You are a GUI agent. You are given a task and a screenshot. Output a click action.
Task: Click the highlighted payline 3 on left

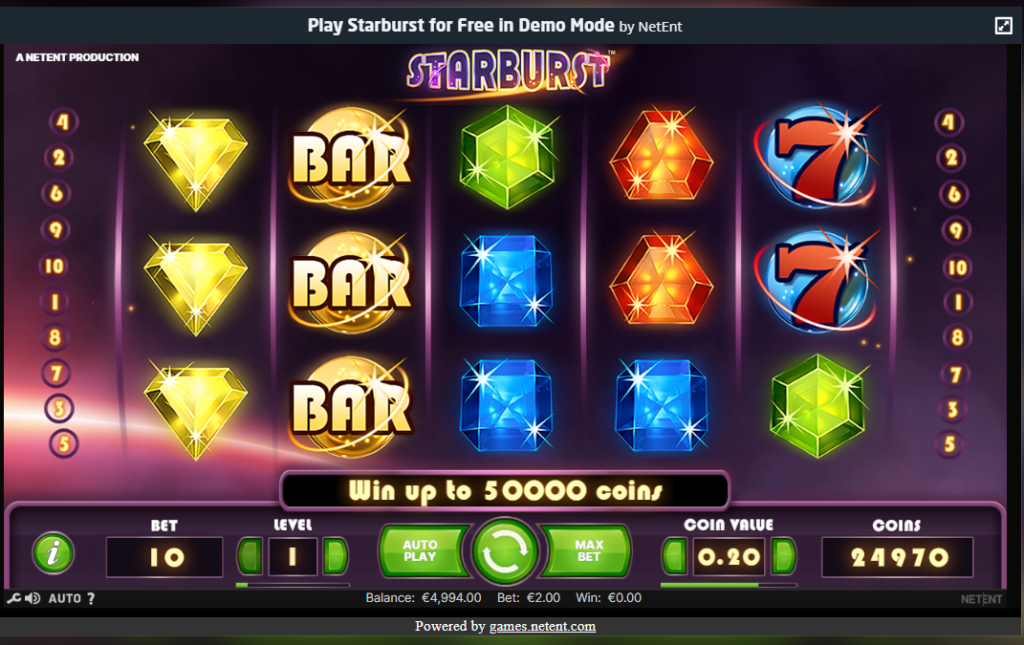59,409
